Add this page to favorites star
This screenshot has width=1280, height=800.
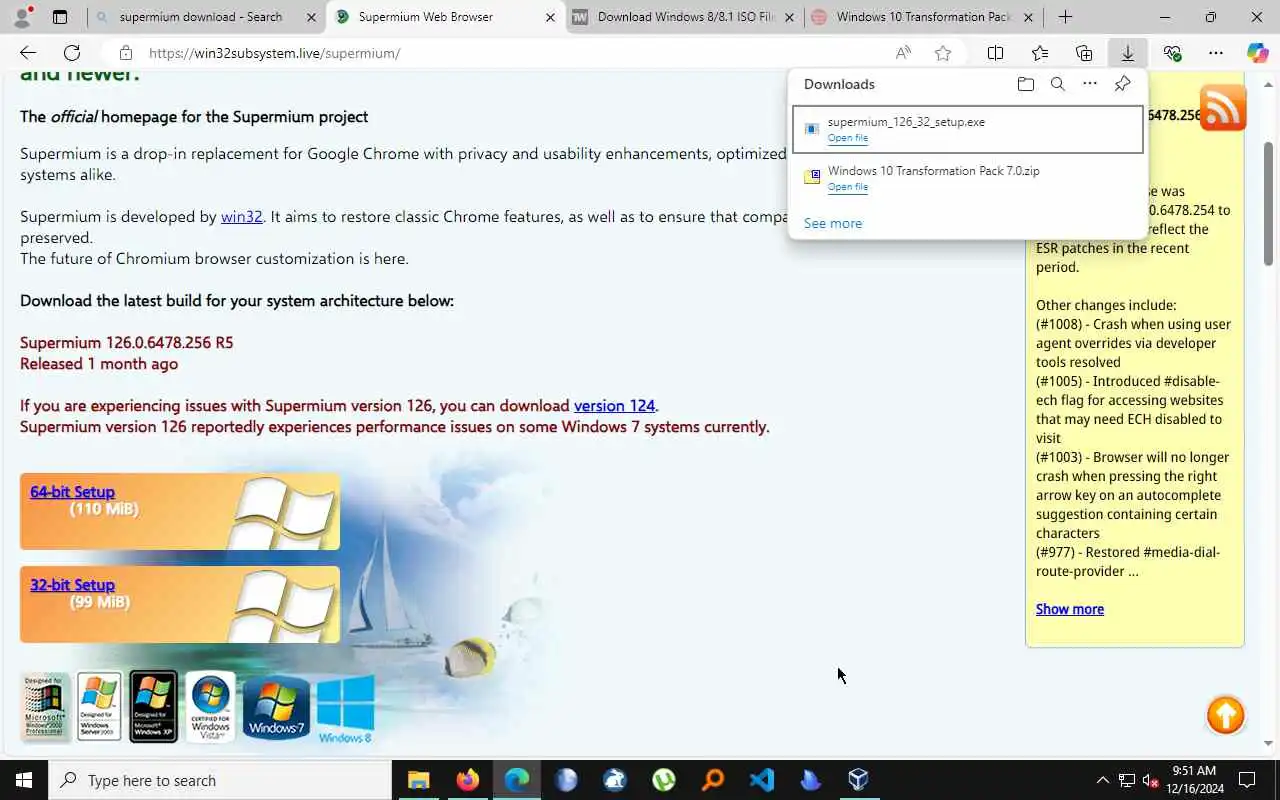tap(942, 53)
